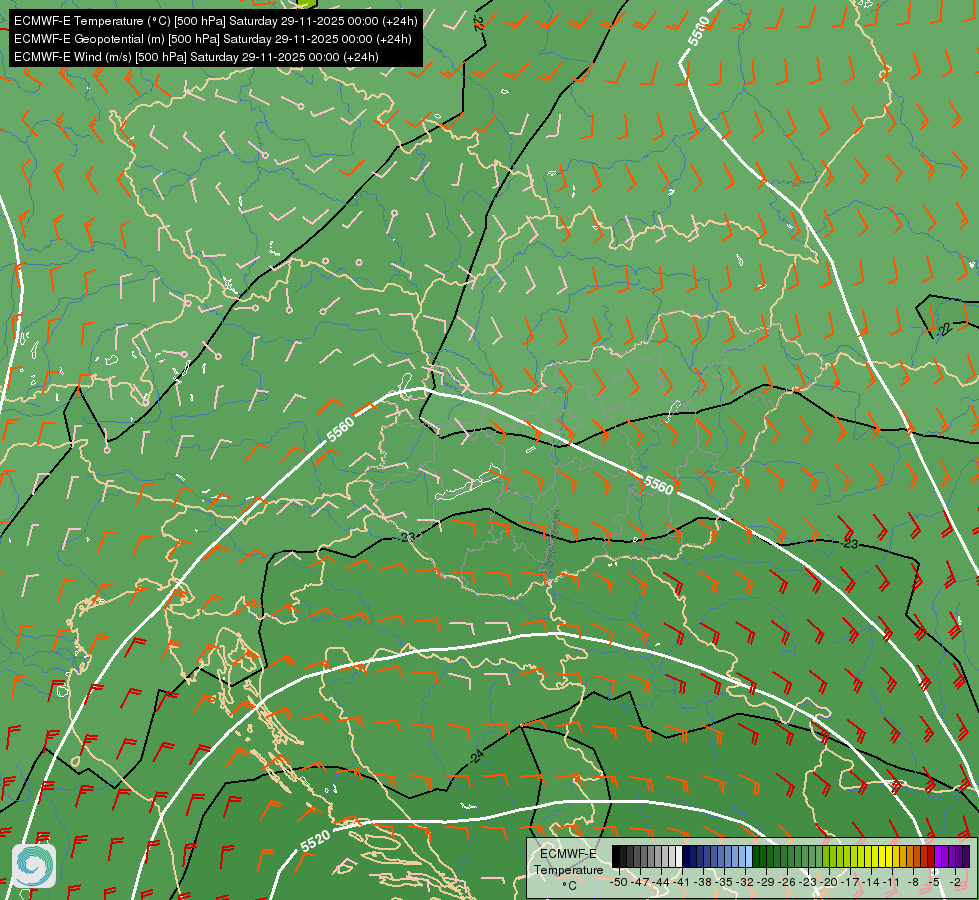Click the -5 legend scale value

(x=934, y=882)
